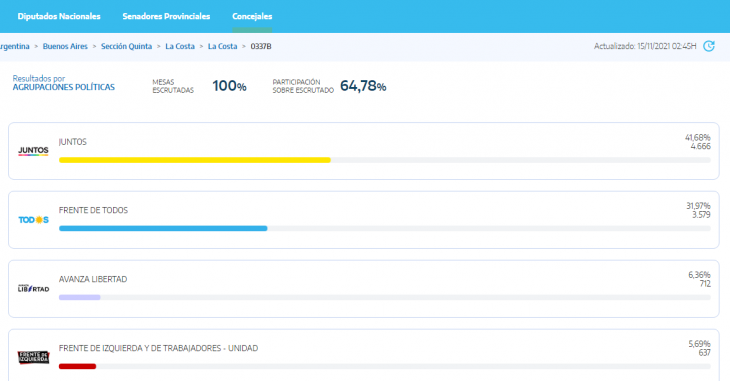Click the 100% mesas escrutadas value
The height and width of the screenshot is (381, 730).
point(230,86)
